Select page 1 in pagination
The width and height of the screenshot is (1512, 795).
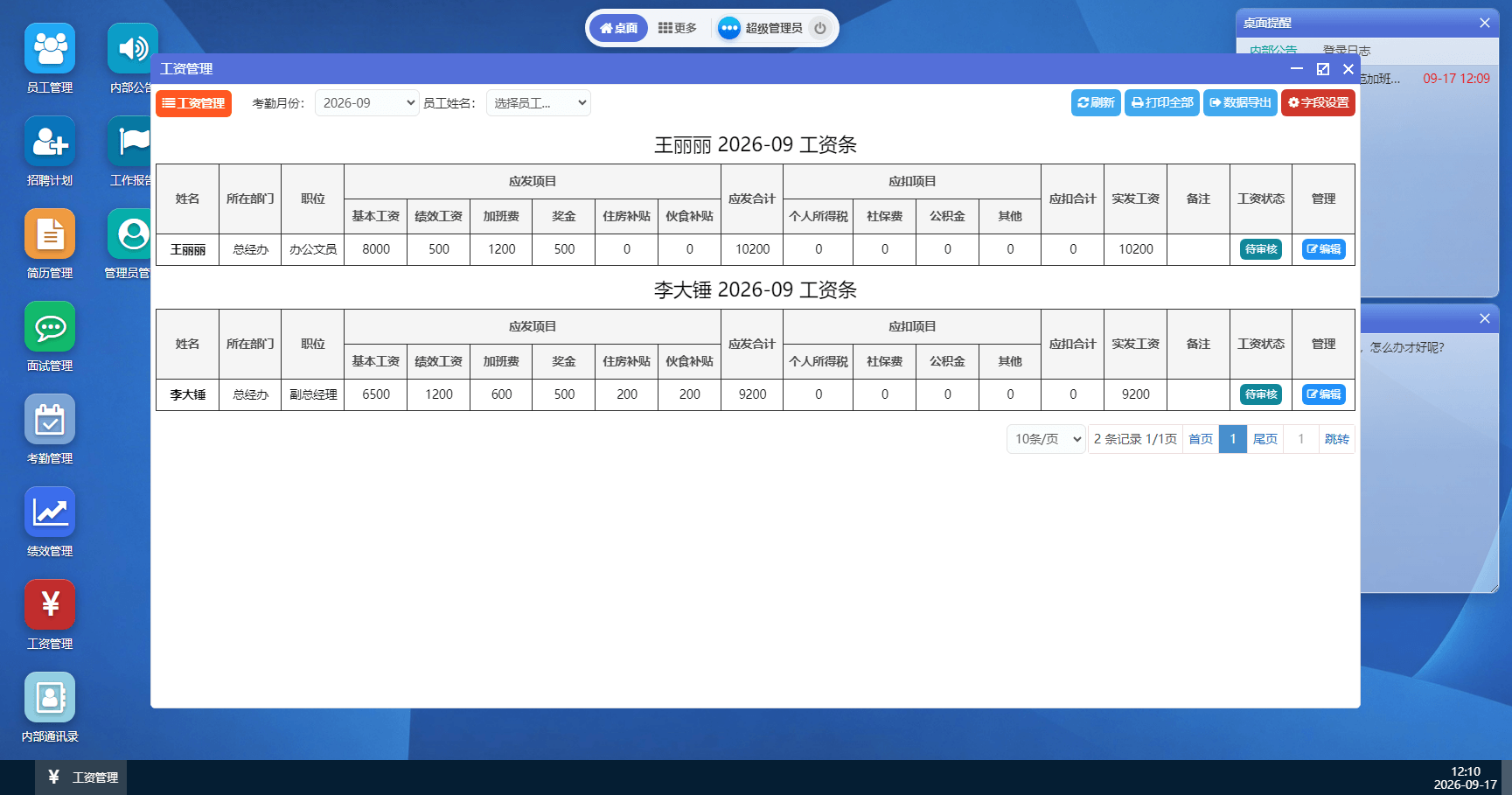pyautogui.click(x=1233, y=439)
